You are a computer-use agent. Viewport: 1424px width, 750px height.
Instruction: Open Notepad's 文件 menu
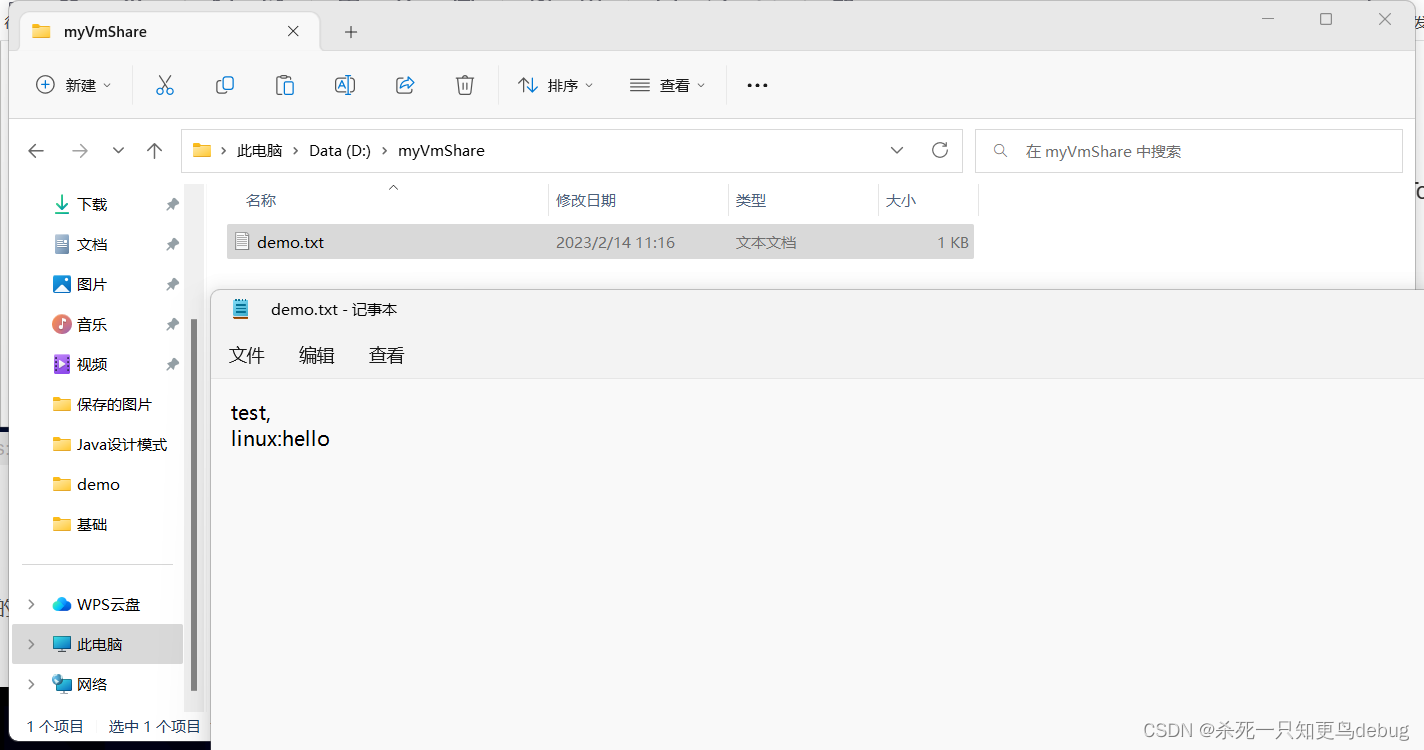coord(246,355)
